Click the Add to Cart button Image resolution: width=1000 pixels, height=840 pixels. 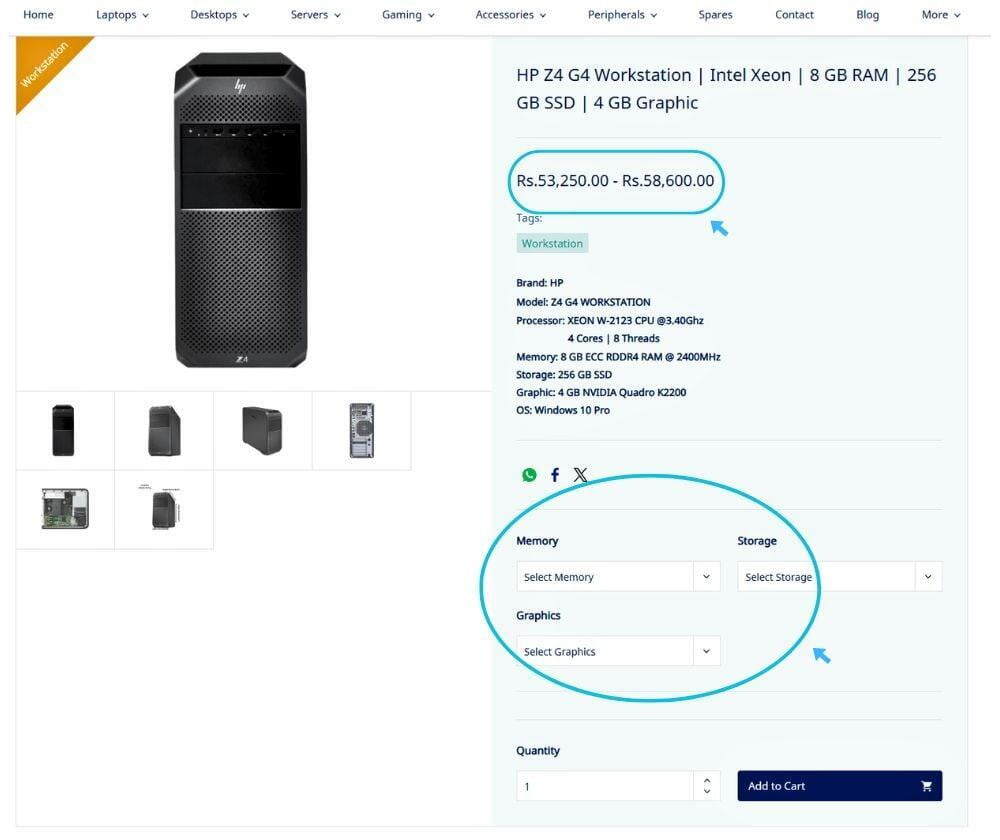tap(838, 786)
